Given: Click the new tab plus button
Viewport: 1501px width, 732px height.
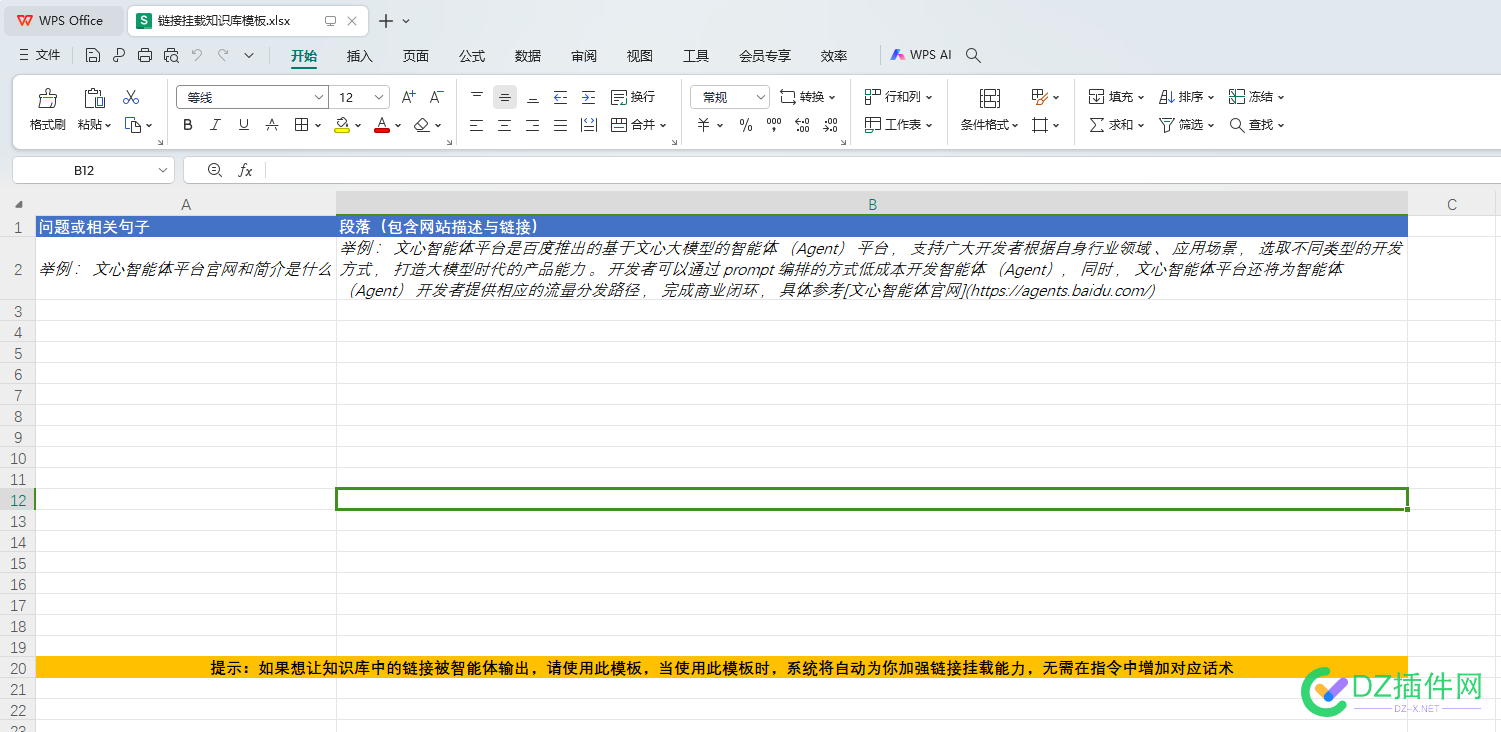Looking at the screenshot, I should 386,21.
